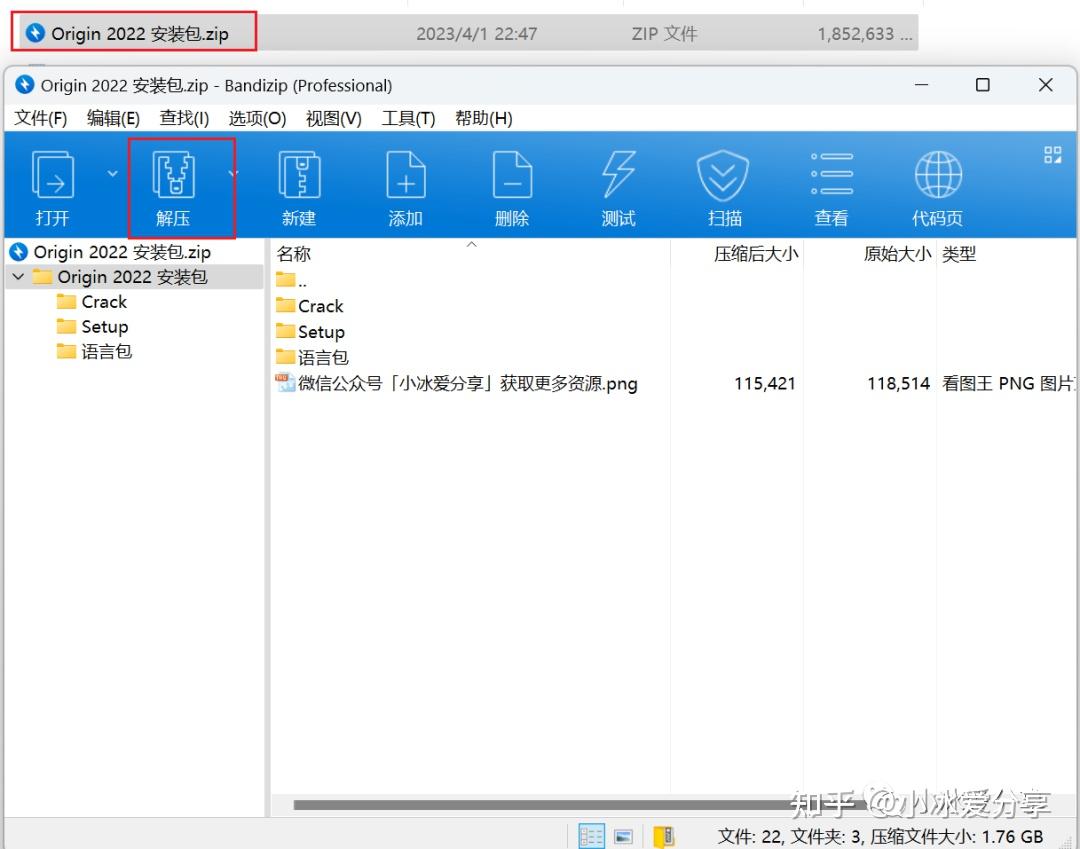Click the 代码页 (Code page) globe icon
This screenshot has height=849, width=1080.
[936, 186]
